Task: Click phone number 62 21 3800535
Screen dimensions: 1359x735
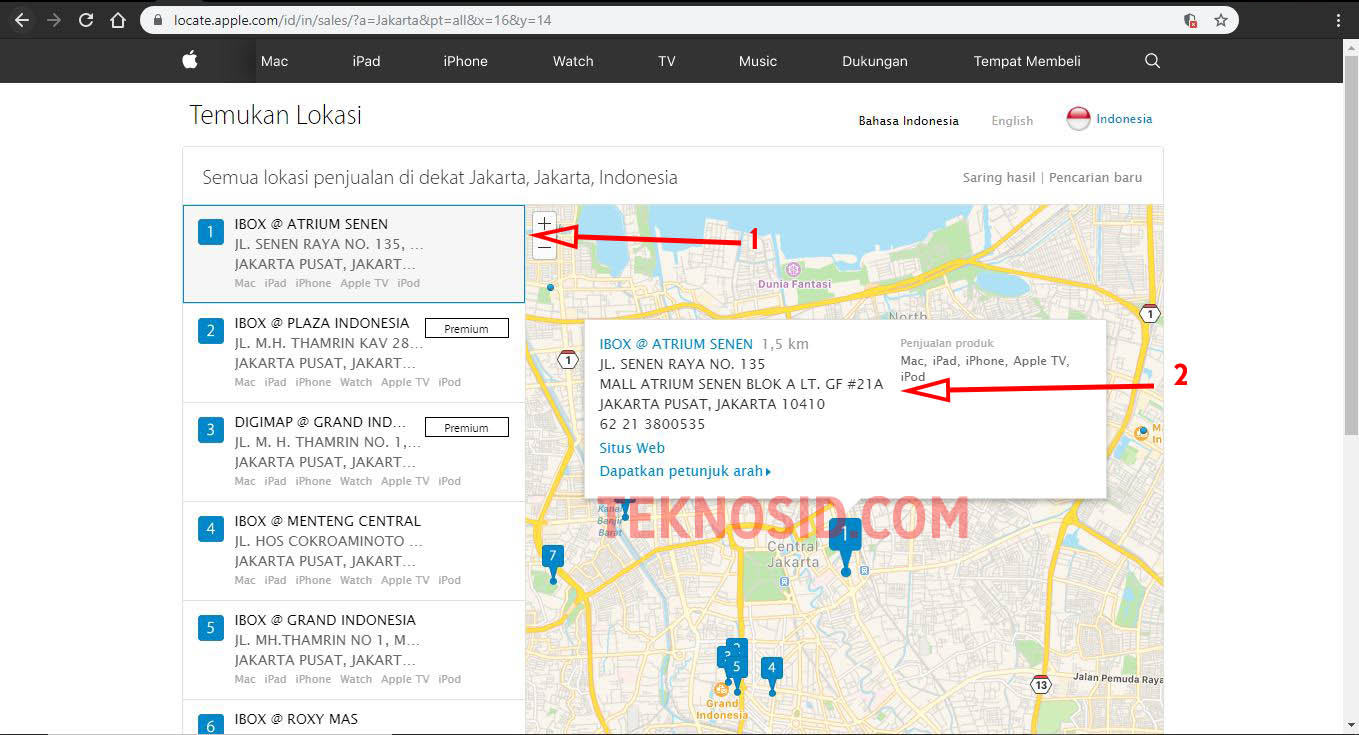Action: click(x=652, y=424)
